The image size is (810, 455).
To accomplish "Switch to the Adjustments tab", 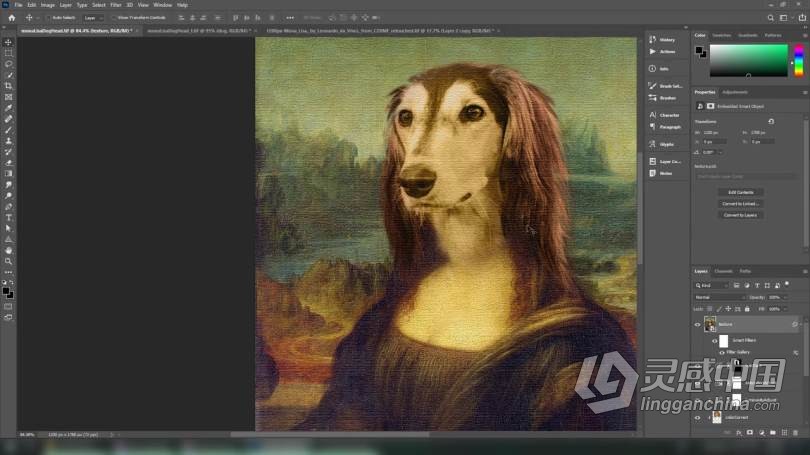I will pos(735,92).
